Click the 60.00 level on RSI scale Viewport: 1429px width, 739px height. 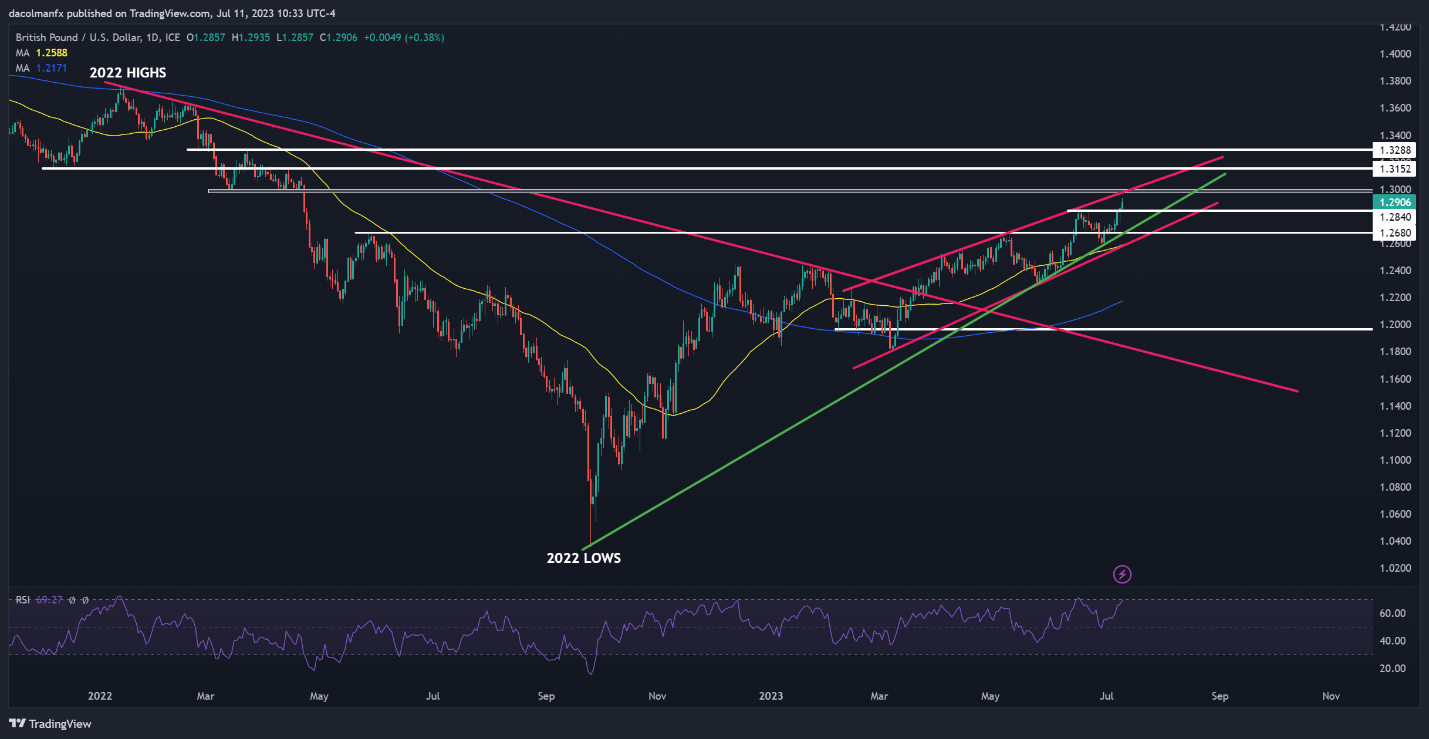click(1392, 613)
